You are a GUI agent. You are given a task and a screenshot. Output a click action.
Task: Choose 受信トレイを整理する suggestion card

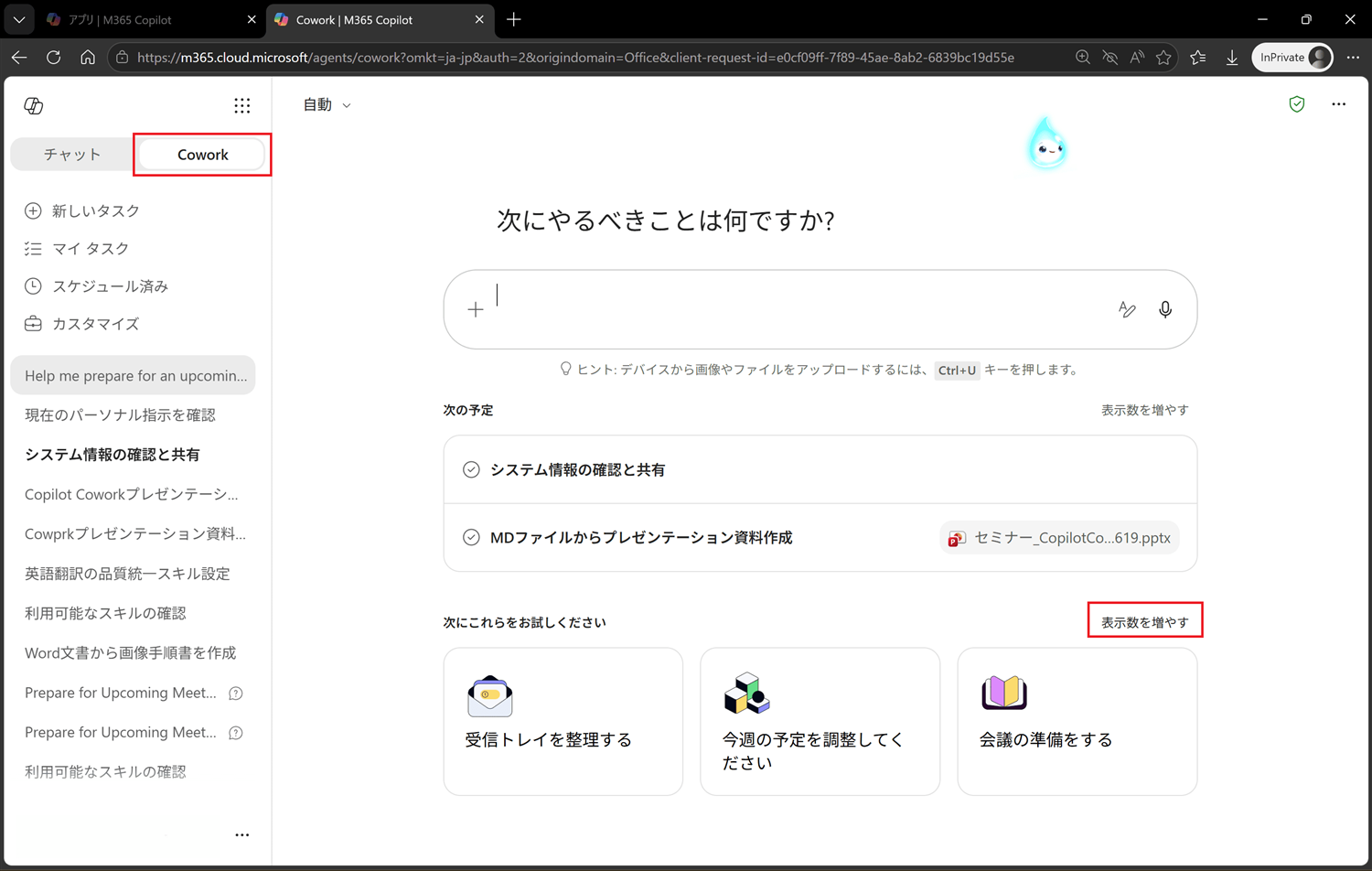pyautogui.click(x=563, y=722)
